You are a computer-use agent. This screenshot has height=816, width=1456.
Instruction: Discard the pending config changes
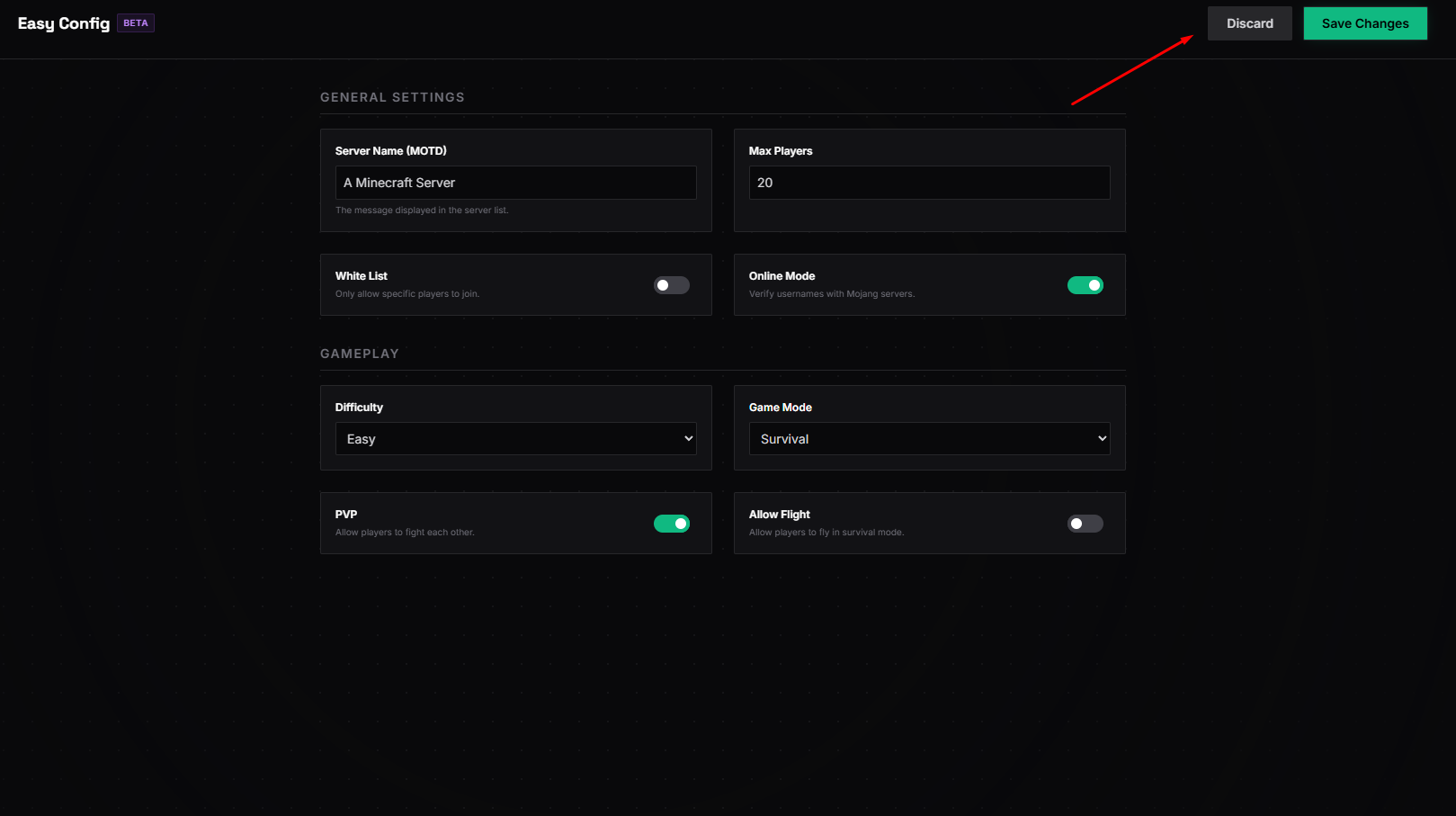tap(1249, 23)
